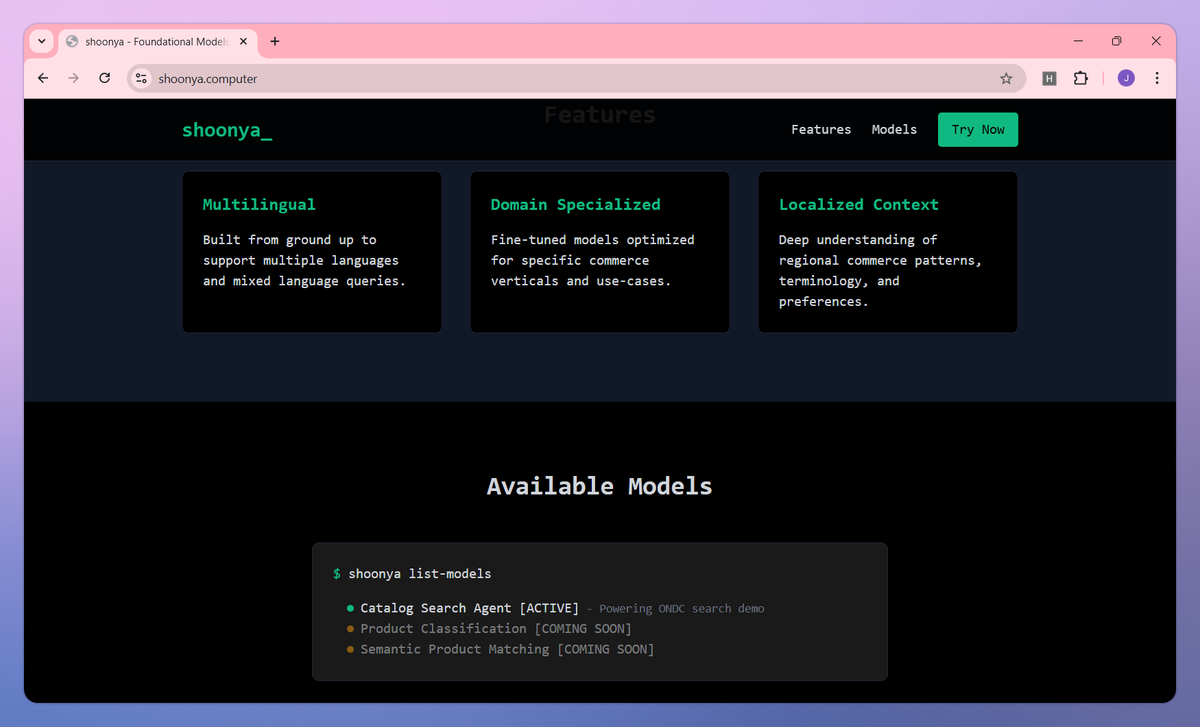The height and width of the screenshot is (727, 1200).
Task: Click the shoonya_ logo
Action: coord(227,130)
